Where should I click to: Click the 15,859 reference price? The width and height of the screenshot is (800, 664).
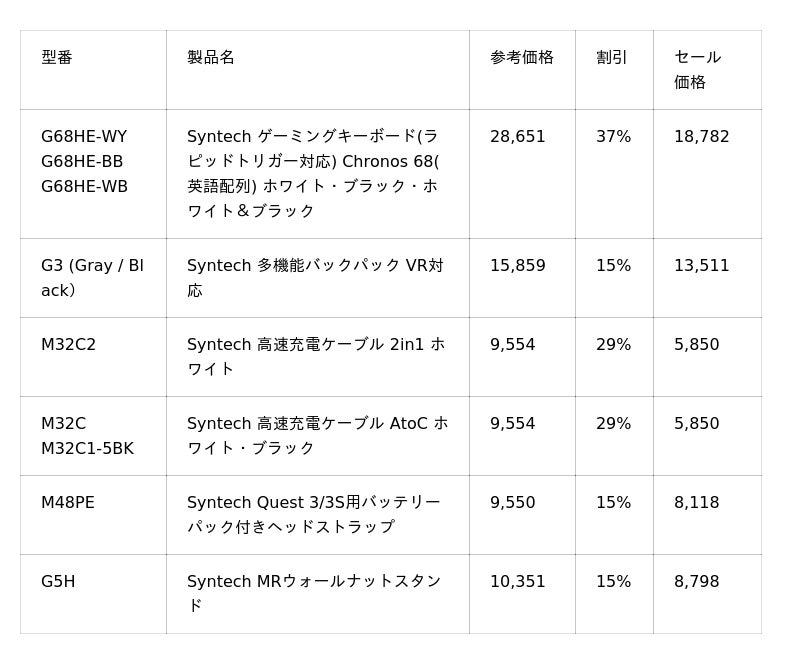point(518,266)
